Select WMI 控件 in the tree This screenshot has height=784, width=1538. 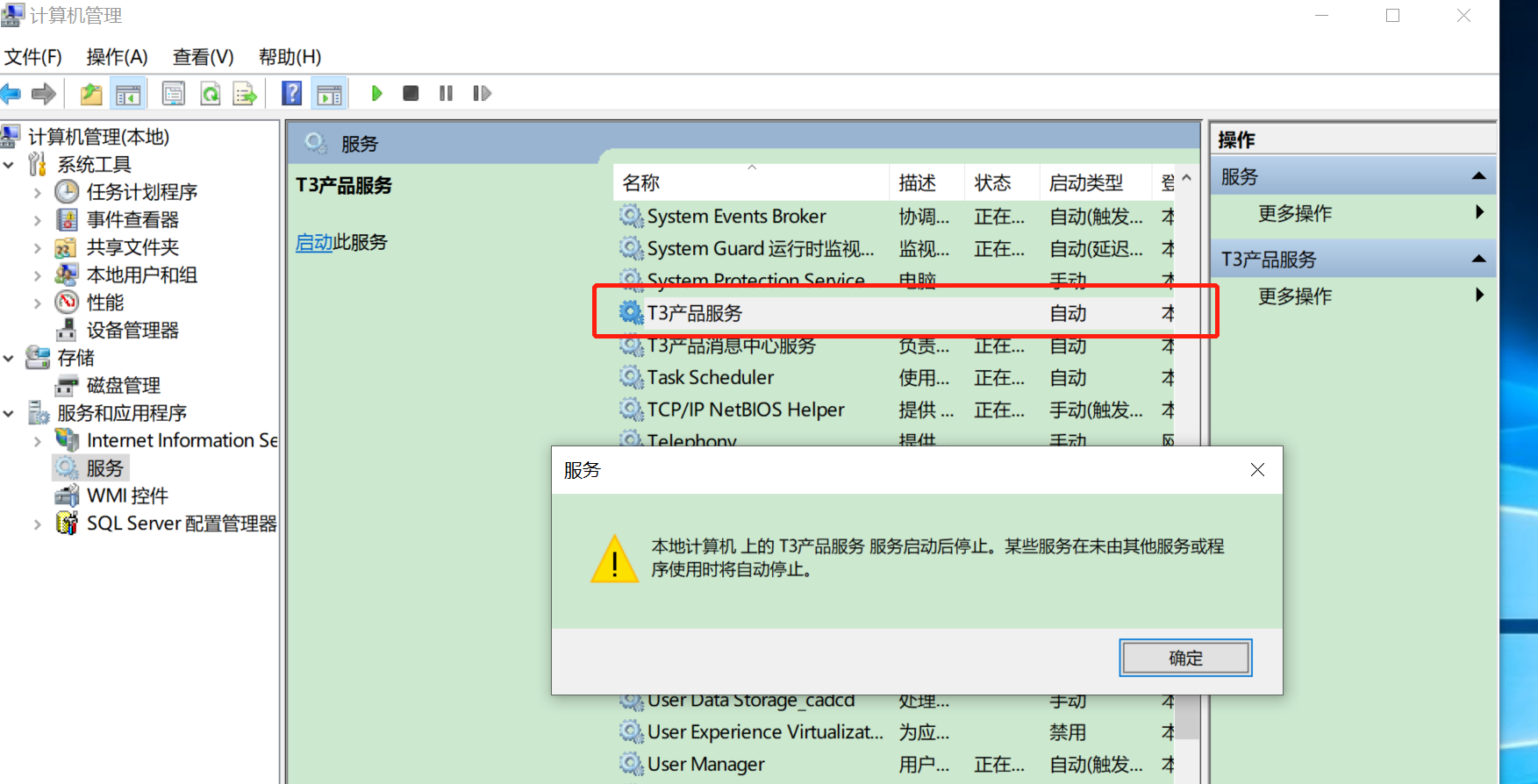(127, 495)
